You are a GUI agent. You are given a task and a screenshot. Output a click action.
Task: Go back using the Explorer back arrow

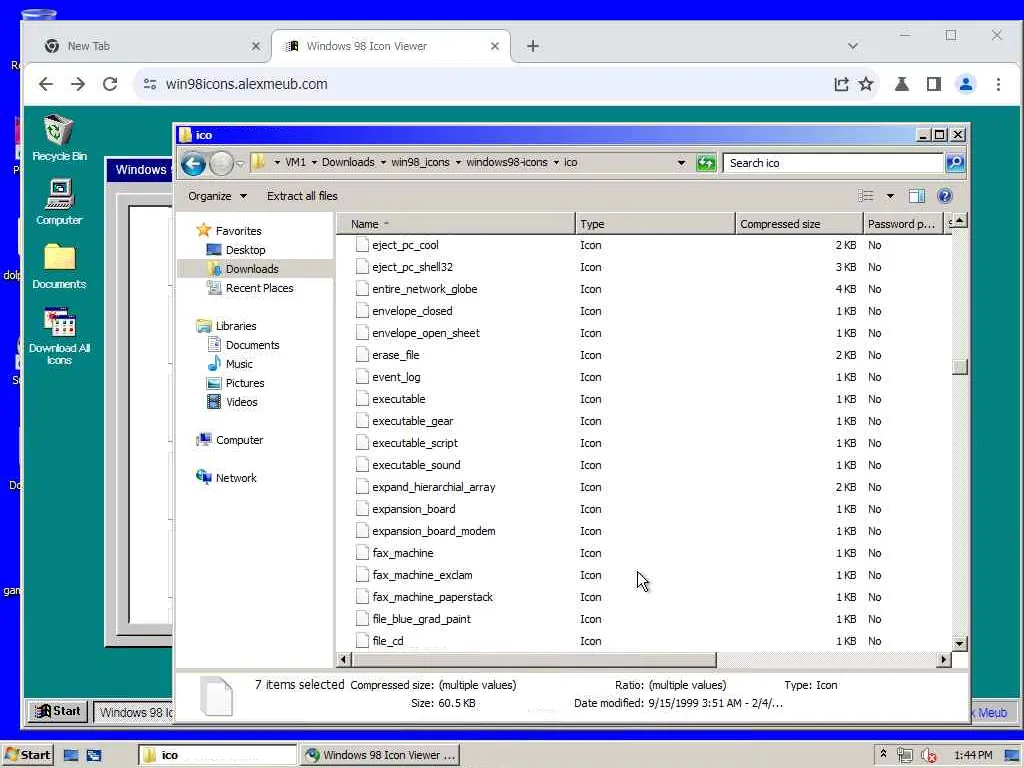[x=193, y=163]
